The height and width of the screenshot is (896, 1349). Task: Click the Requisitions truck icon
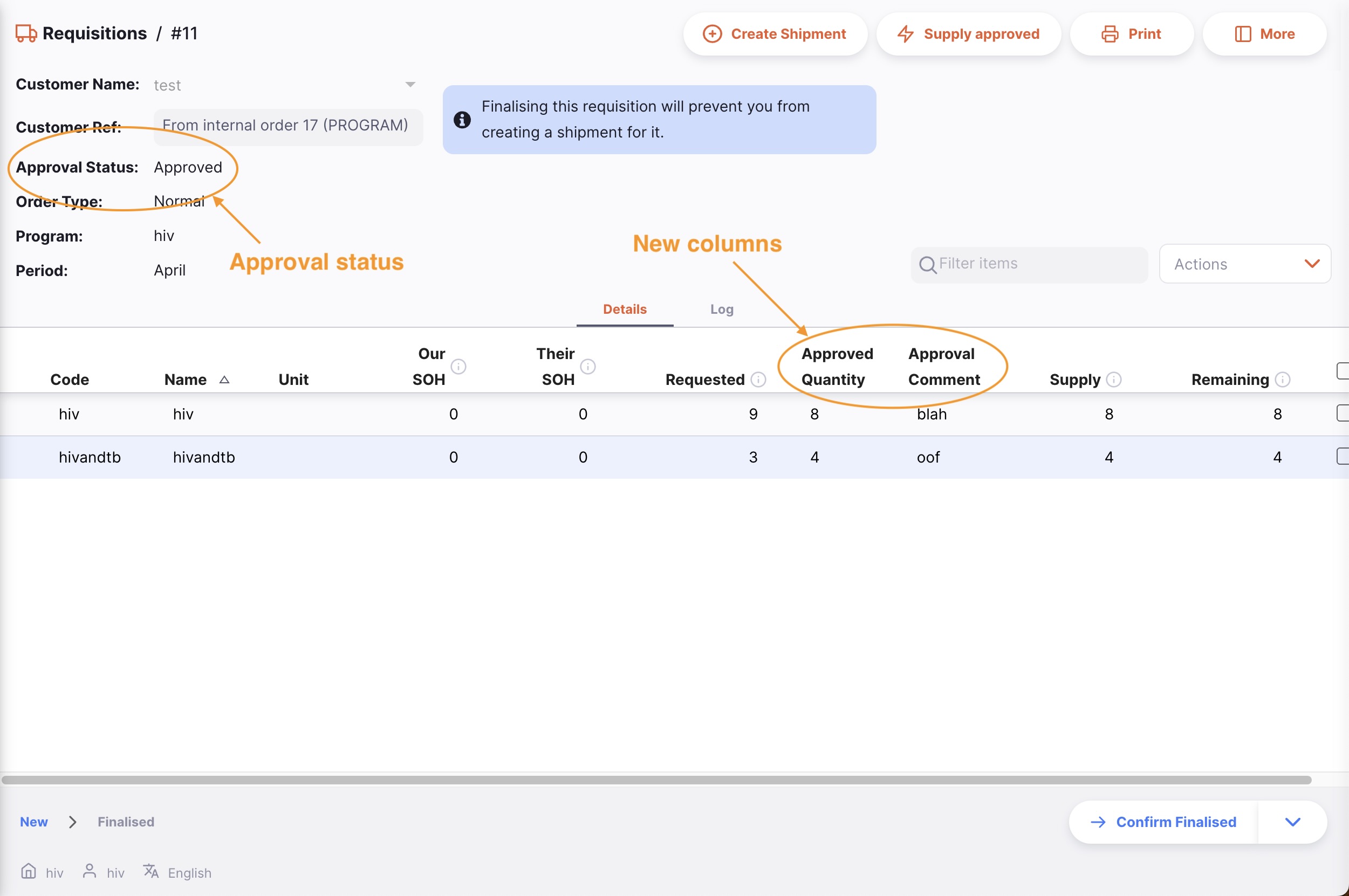(x=26, y=33)
